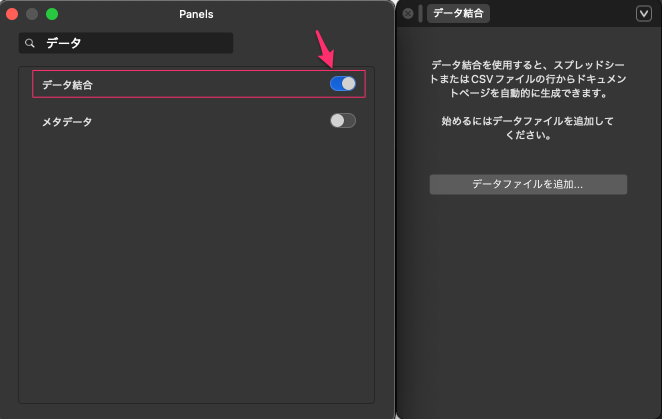Screen dimensions: 662x419
Task: Close the Panels window with the red button
Action: pyautogui.click(x=13, y=14)
